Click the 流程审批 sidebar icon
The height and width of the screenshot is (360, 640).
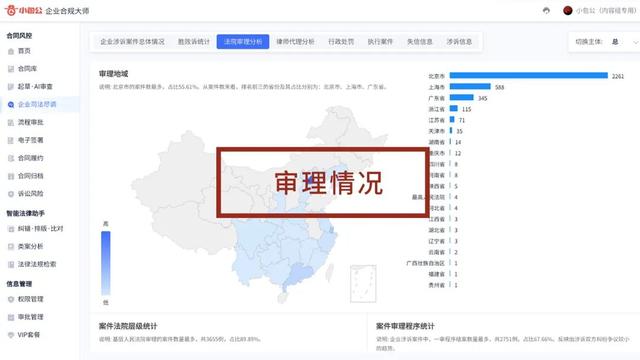point(11,122)
